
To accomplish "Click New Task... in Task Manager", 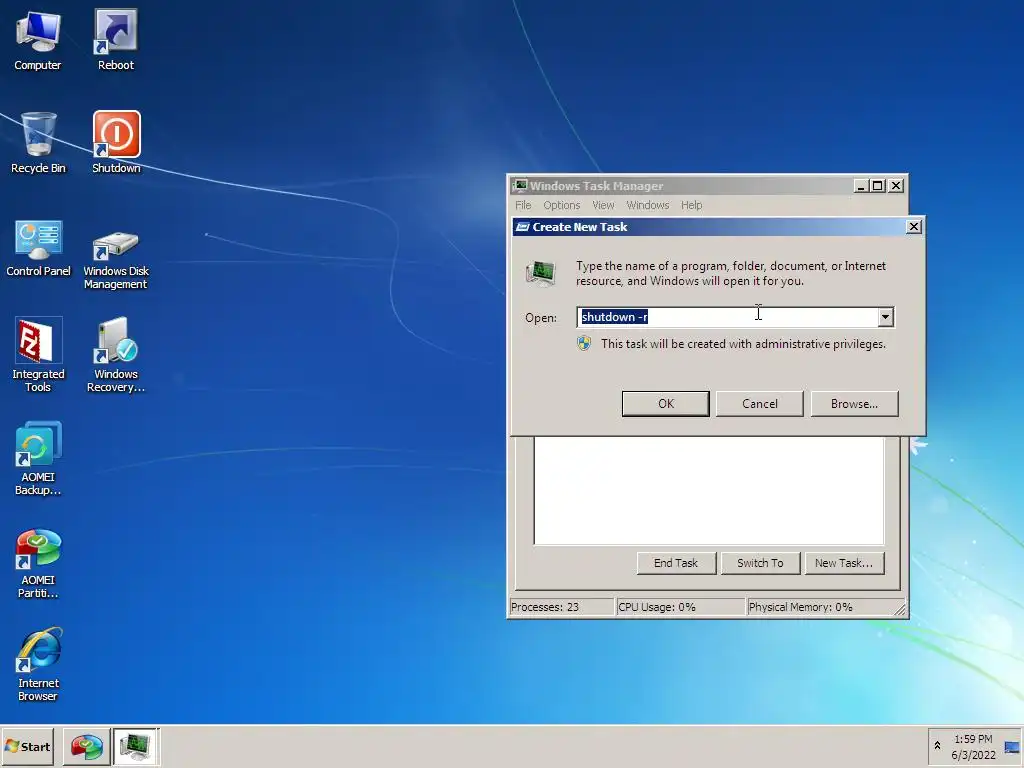I will (x=844, y=563).
